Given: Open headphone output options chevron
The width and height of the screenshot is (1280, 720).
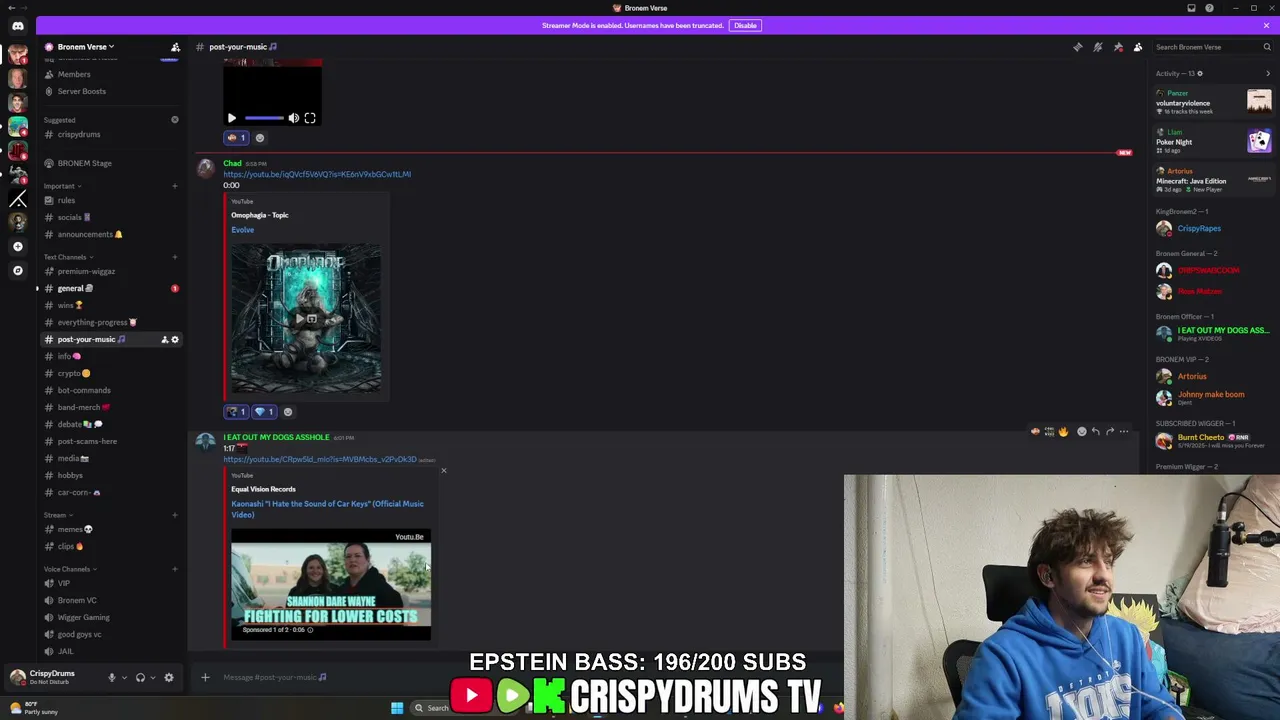Looking at the screenshot, I should tap(152, 677).
